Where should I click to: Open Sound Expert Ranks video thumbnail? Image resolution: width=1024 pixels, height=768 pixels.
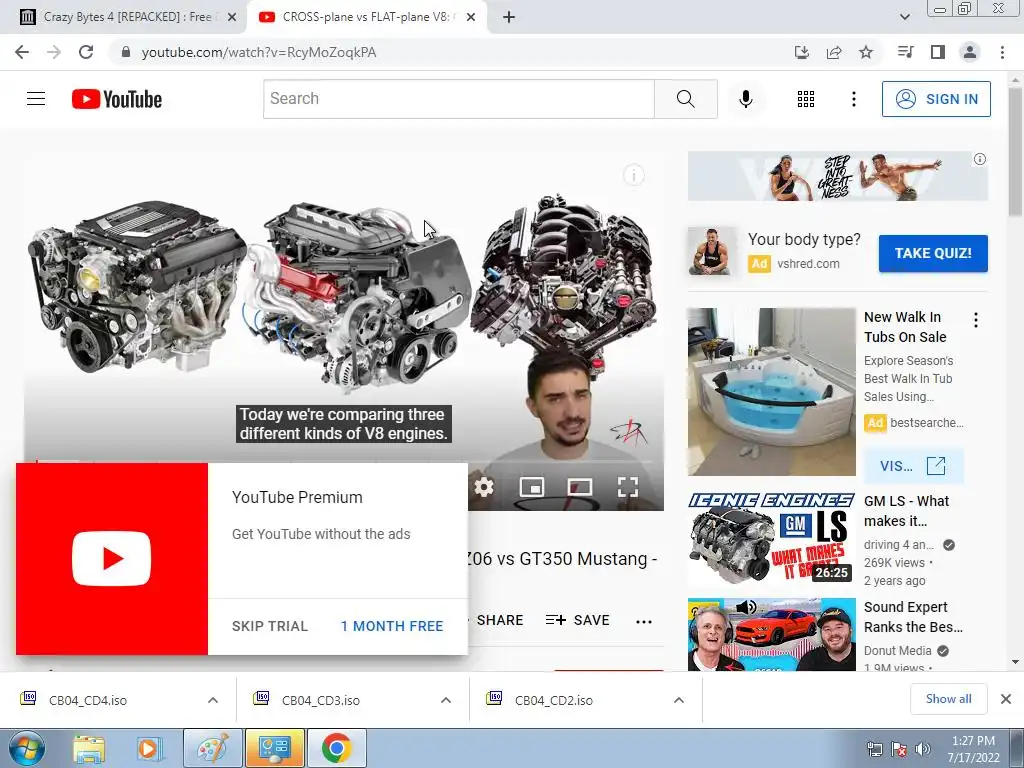(771, 634)
